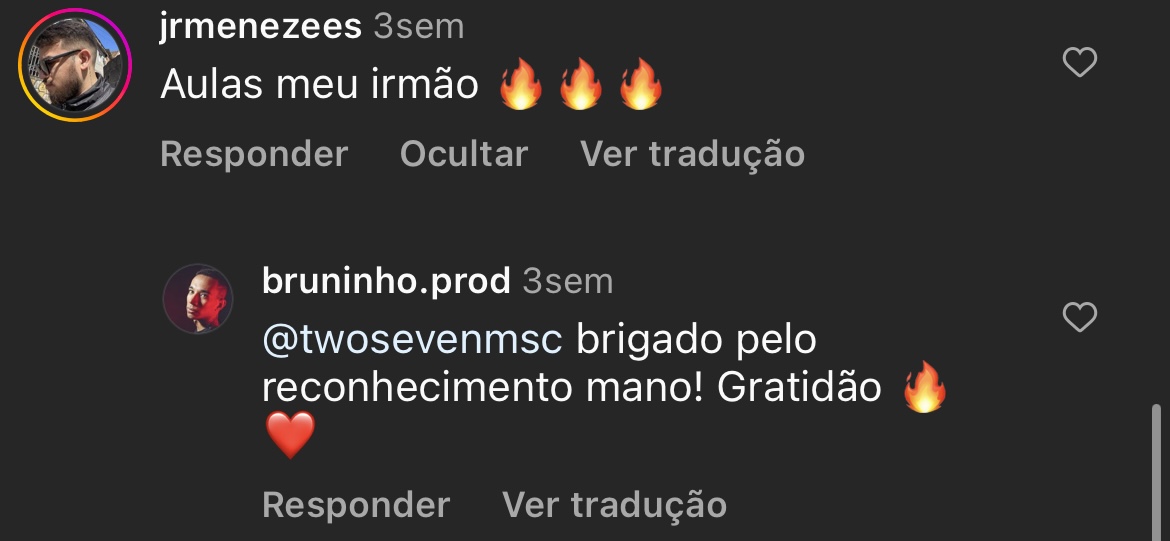1170x541 pixels.
Task: Click the fire emoji after "Gratidão"
Action: [925, 387]
